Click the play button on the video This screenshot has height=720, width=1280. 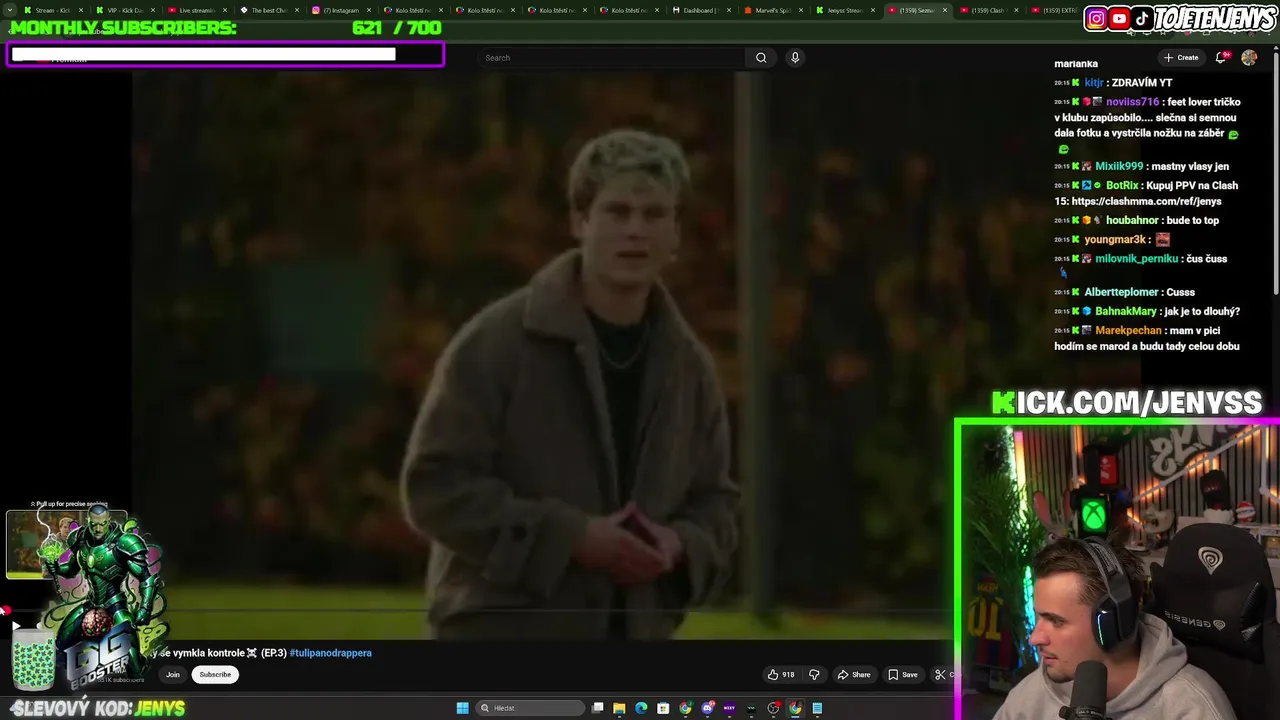click(16, 626)
